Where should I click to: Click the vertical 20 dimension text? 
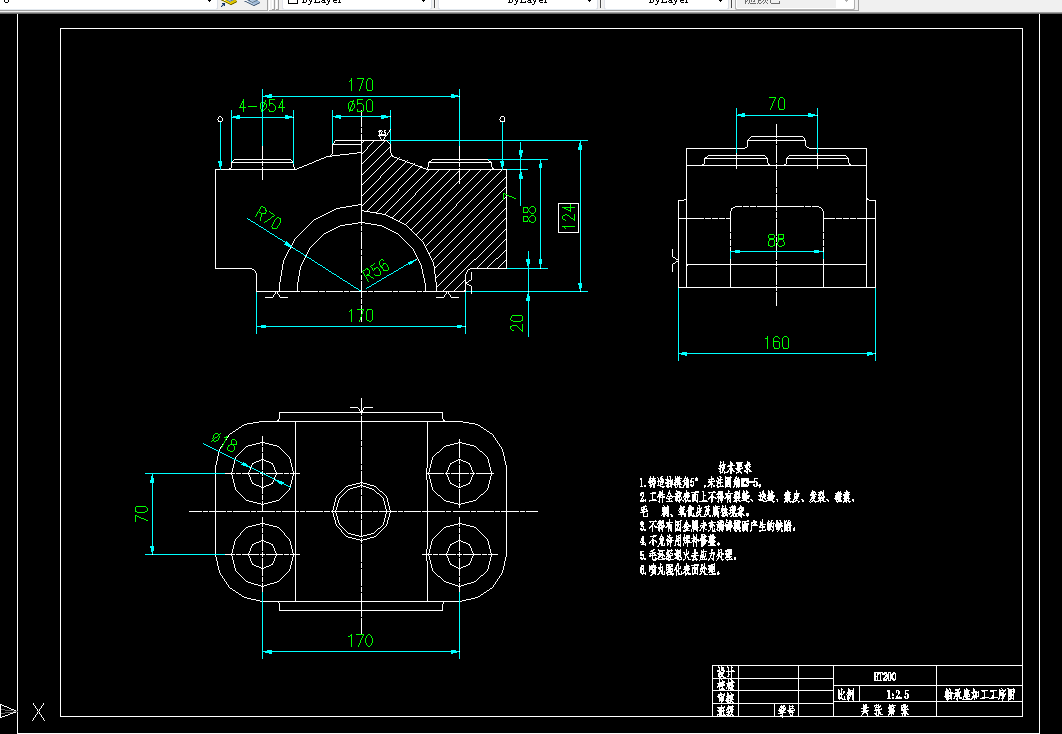(517, 323)
